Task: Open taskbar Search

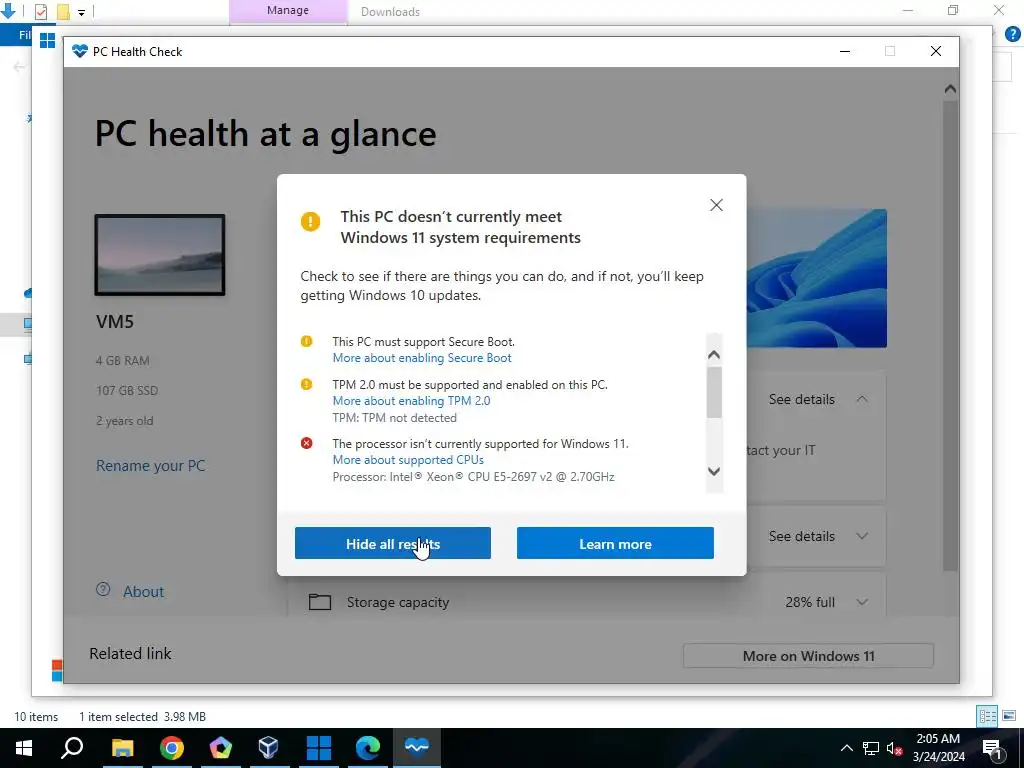Action: [72, 748]
